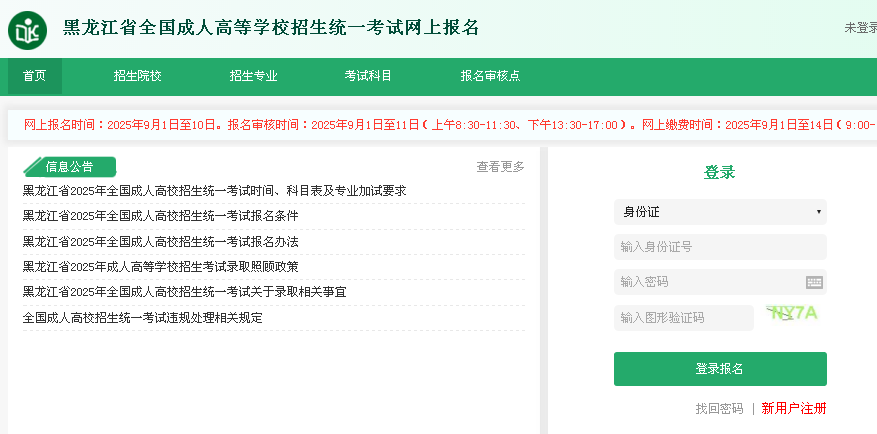Open the 新用户注册 link
This screenshot has width=877, height=434.
tap(794, 408)
